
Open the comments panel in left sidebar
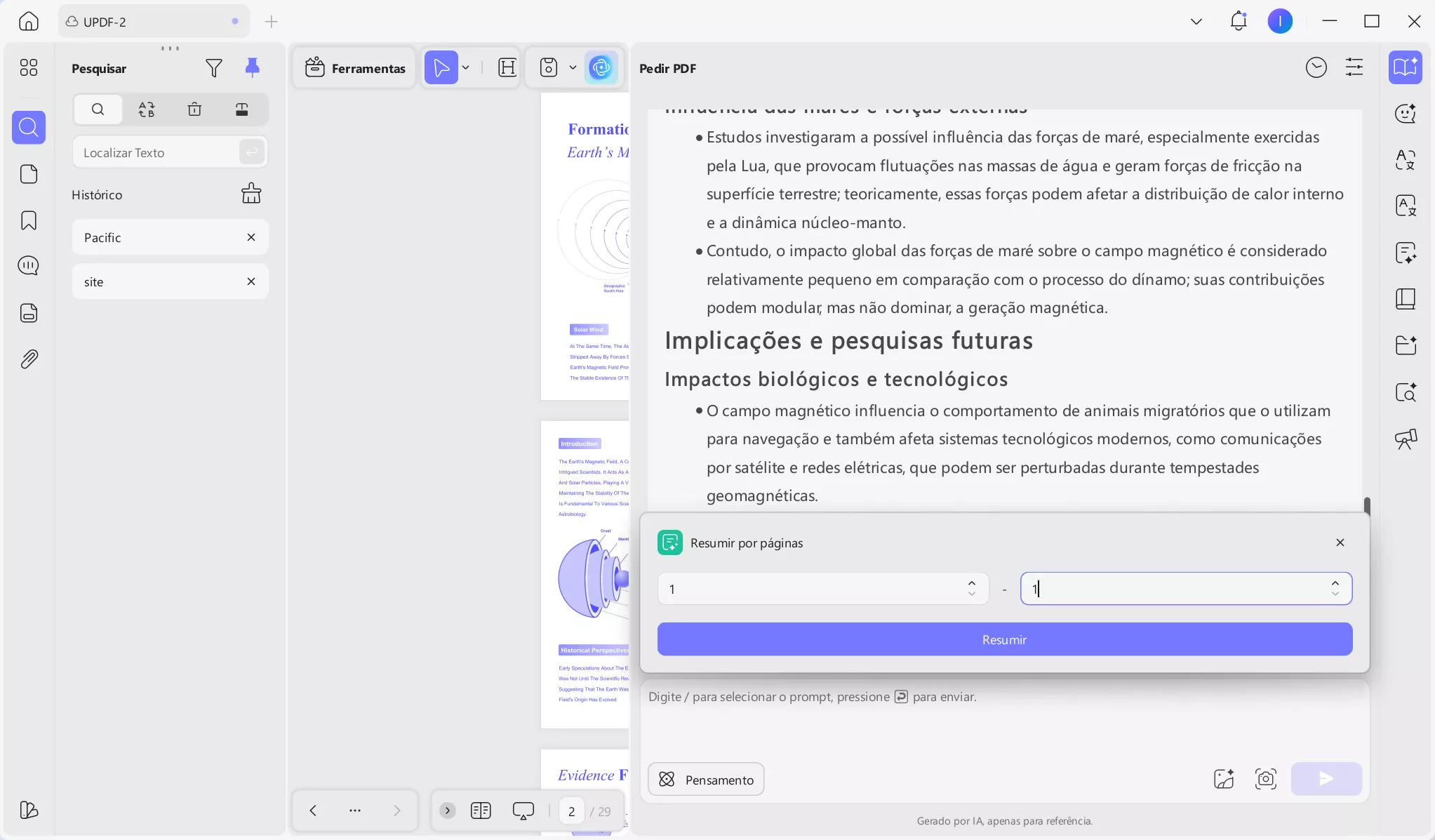(29, 266)
